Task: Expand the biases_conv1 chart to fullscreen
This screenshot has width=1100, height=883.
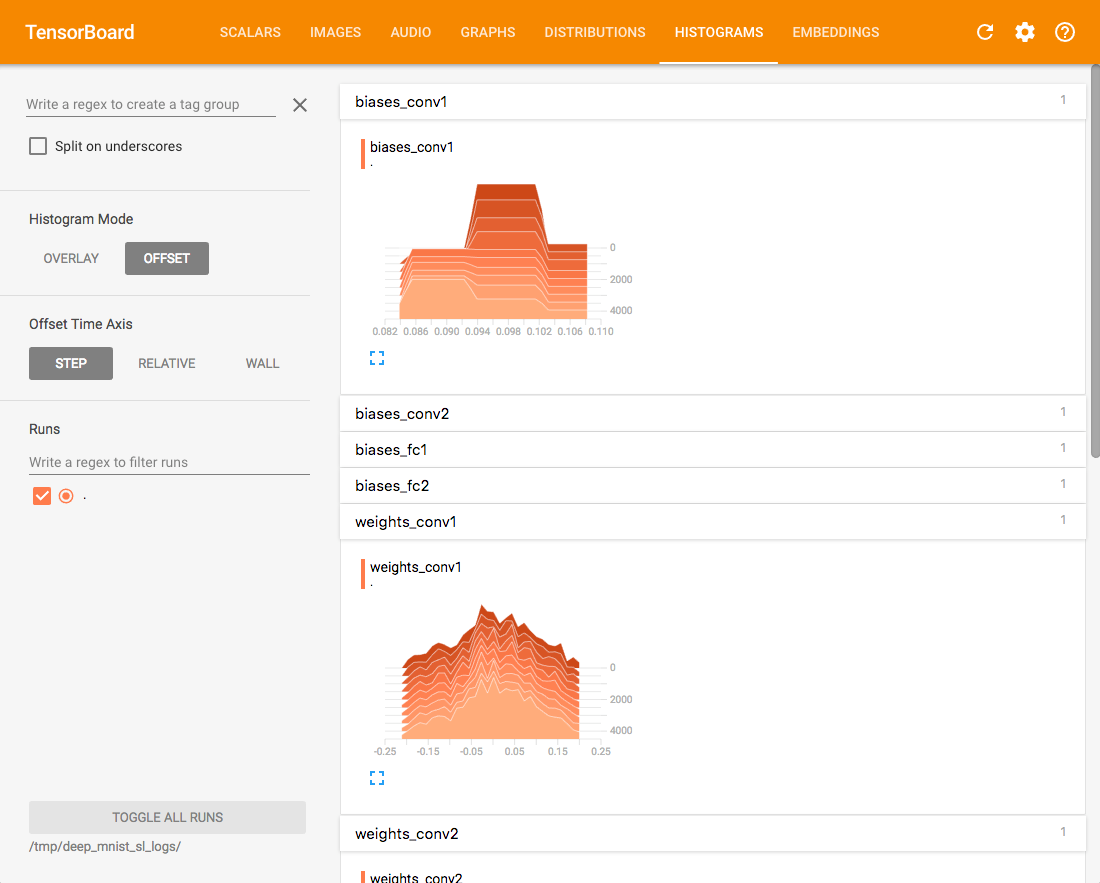Action: (x=377, y=357)
